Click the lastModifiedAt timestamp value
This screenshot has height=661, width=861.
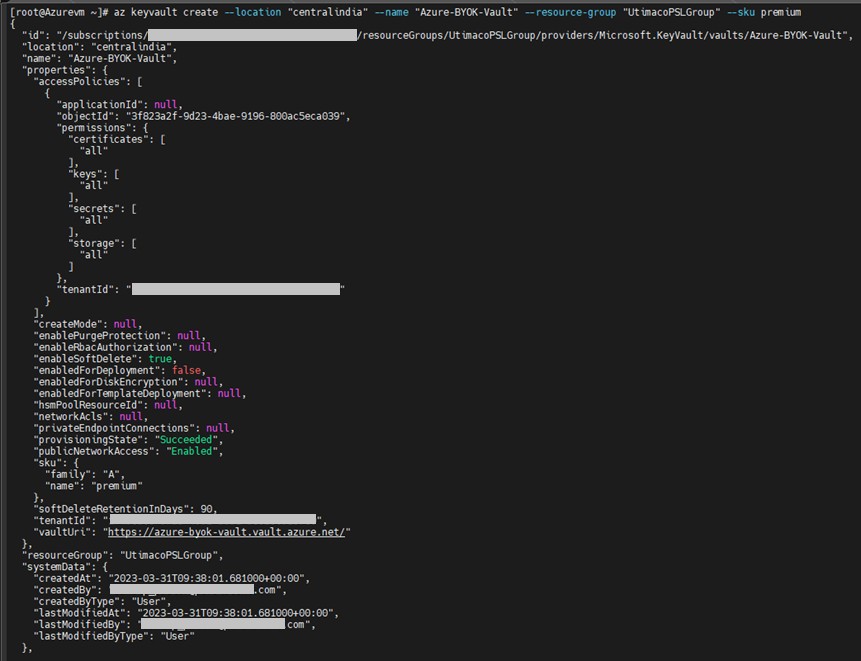click(x=235, y=613)
